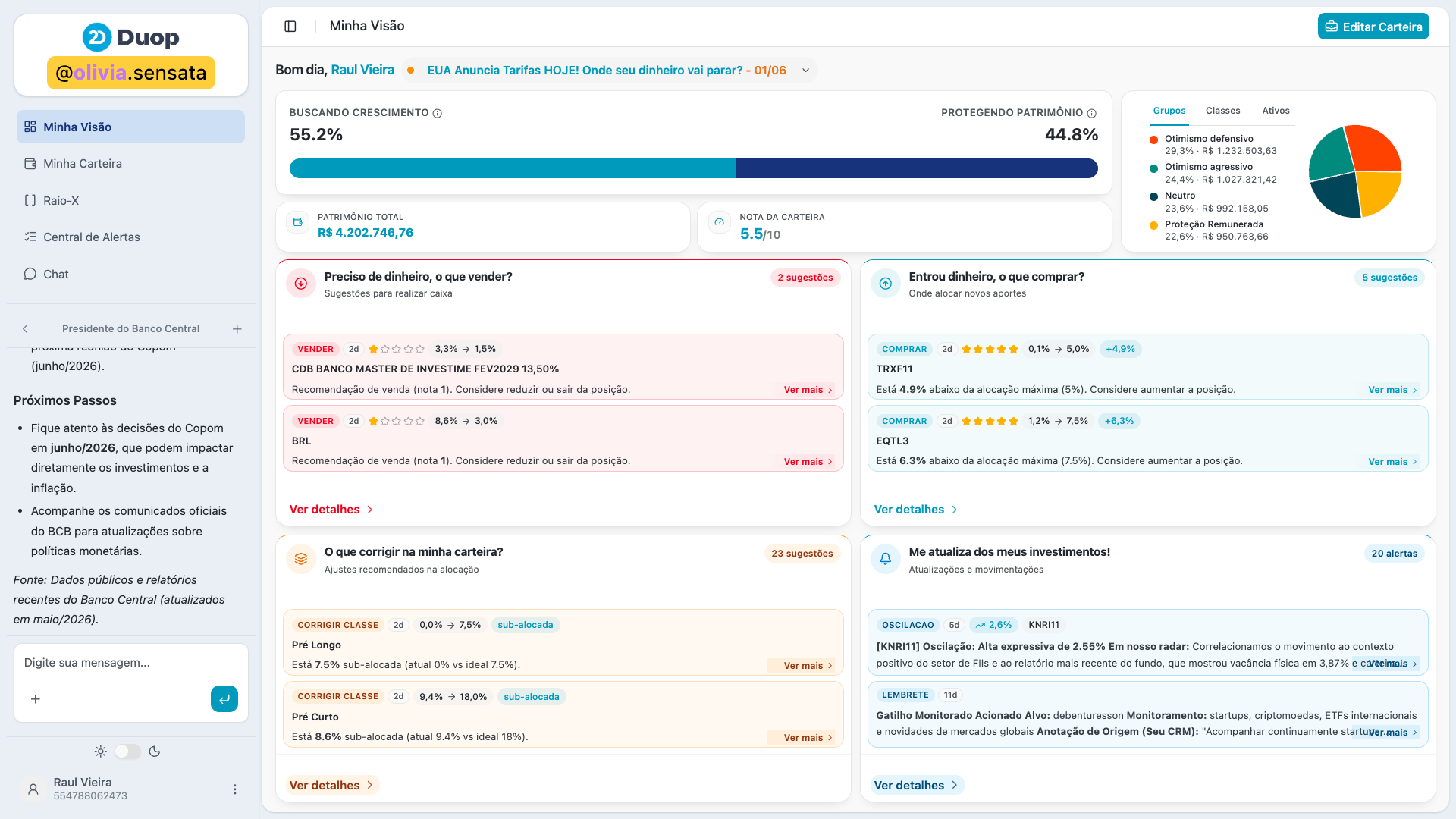The height and width of the screenshot is (819, 1456).
Task: Expand Ver mais on CDB Banco Master
Action: point(808,390)
